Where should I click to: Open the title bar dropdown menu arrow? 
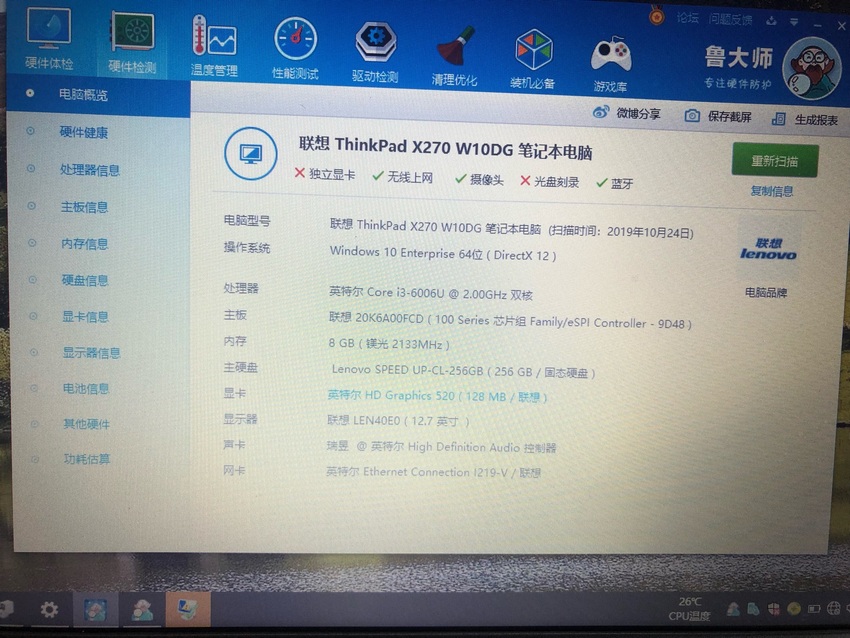(794, 22)
